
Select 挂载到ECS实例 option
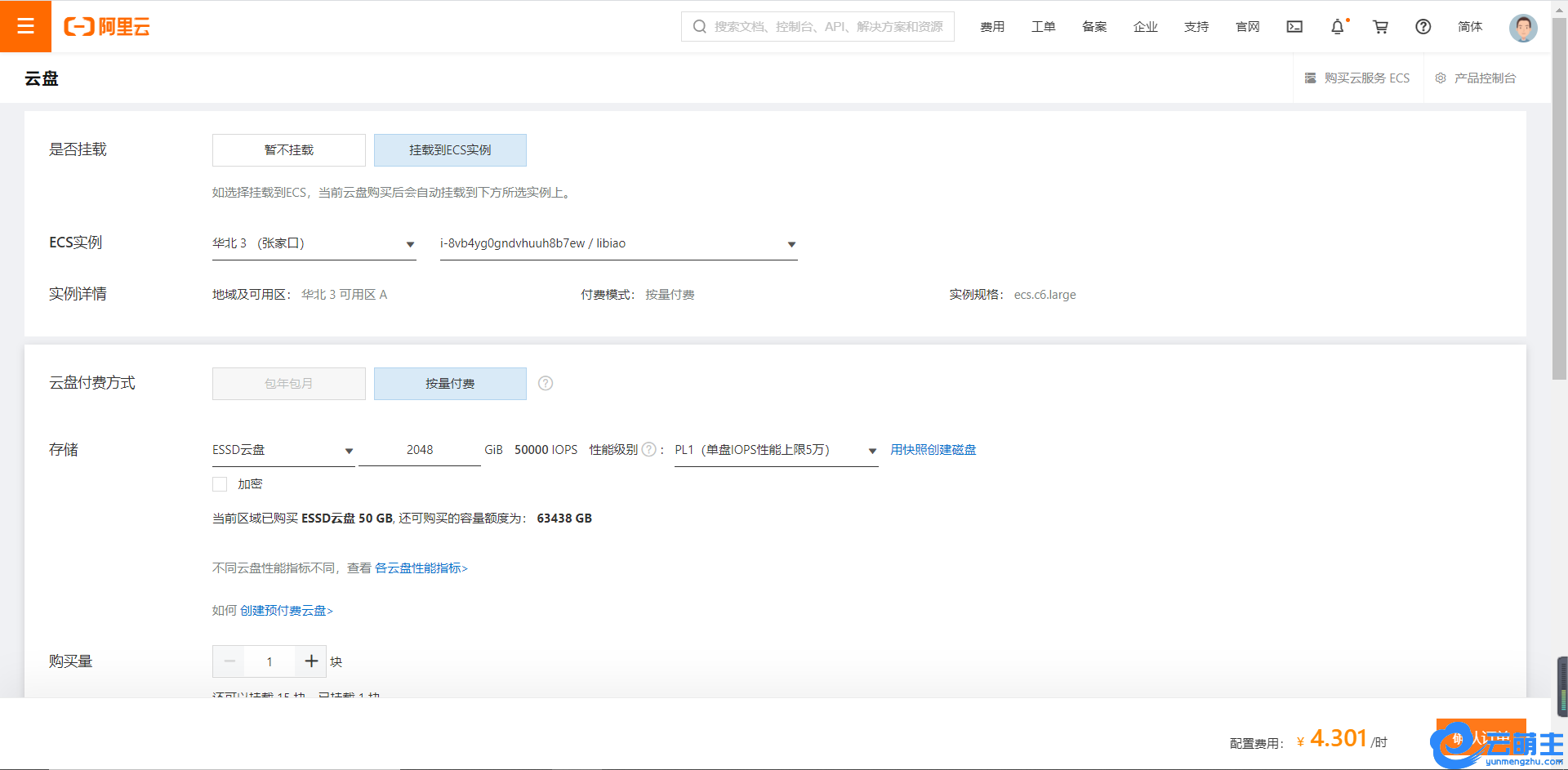[450, 150]
